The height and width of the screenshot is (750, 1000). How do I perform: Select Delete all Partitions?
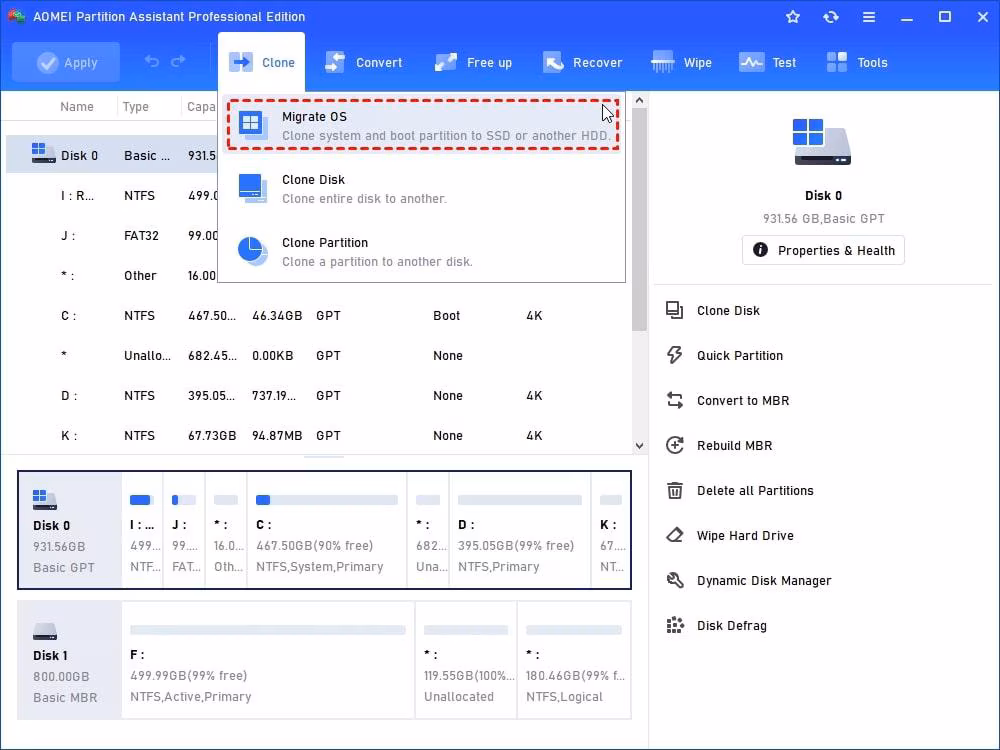click(754, 490)
